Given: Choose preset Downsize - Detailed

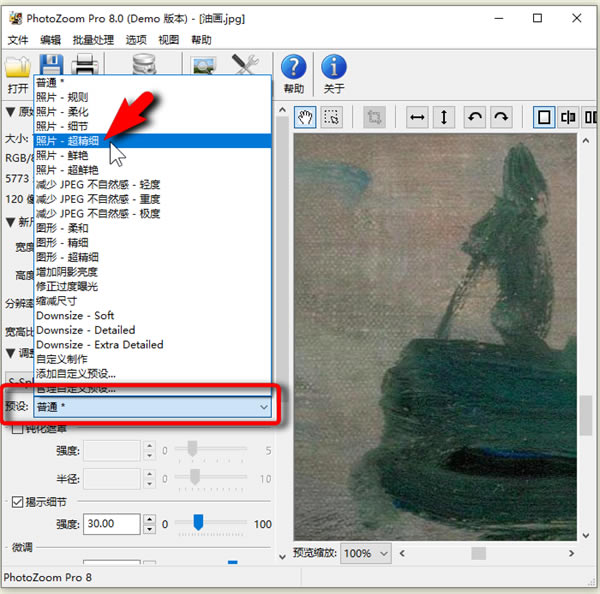Looking at the screenshot, I should (153, 330).
